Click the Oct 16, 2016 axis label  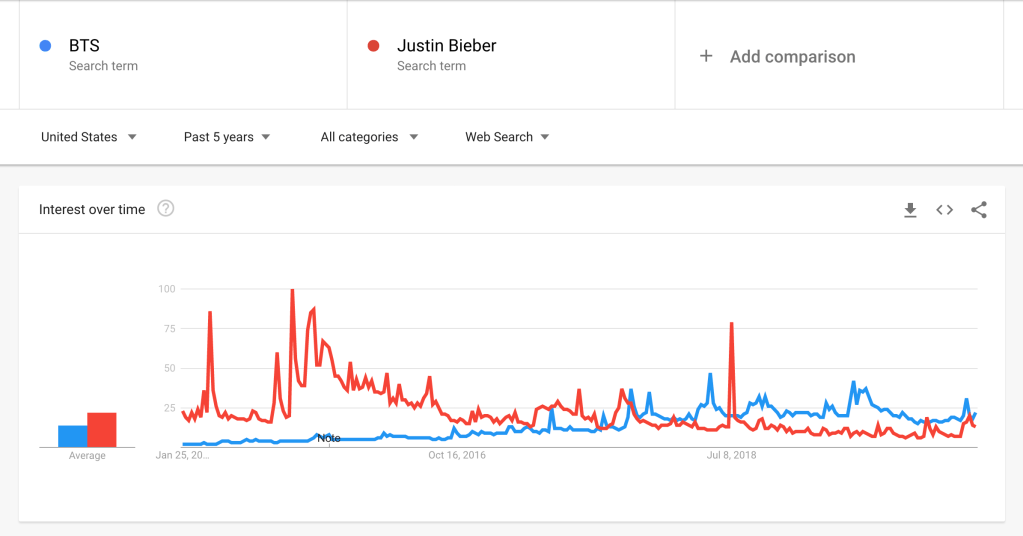[457, 456]
